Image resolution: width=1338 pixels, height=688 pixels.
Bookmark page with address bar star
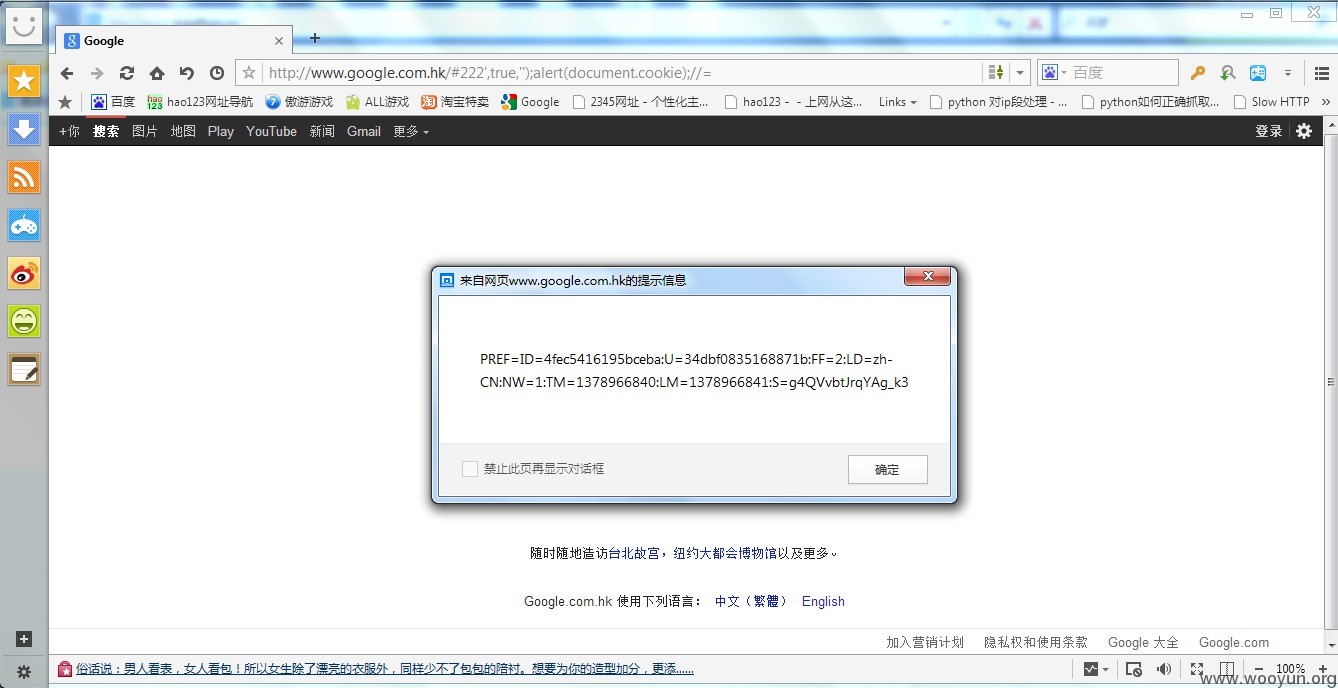pos(250,72)
